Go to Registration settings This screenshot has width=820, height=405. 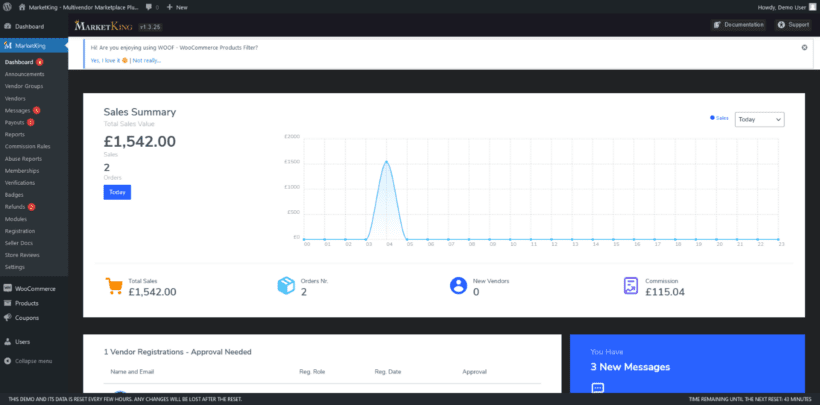(x=20, y=231)
